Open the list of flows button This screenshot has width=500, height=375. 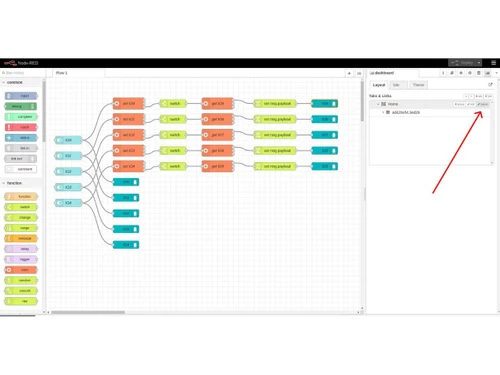click(x=359, y=73)
